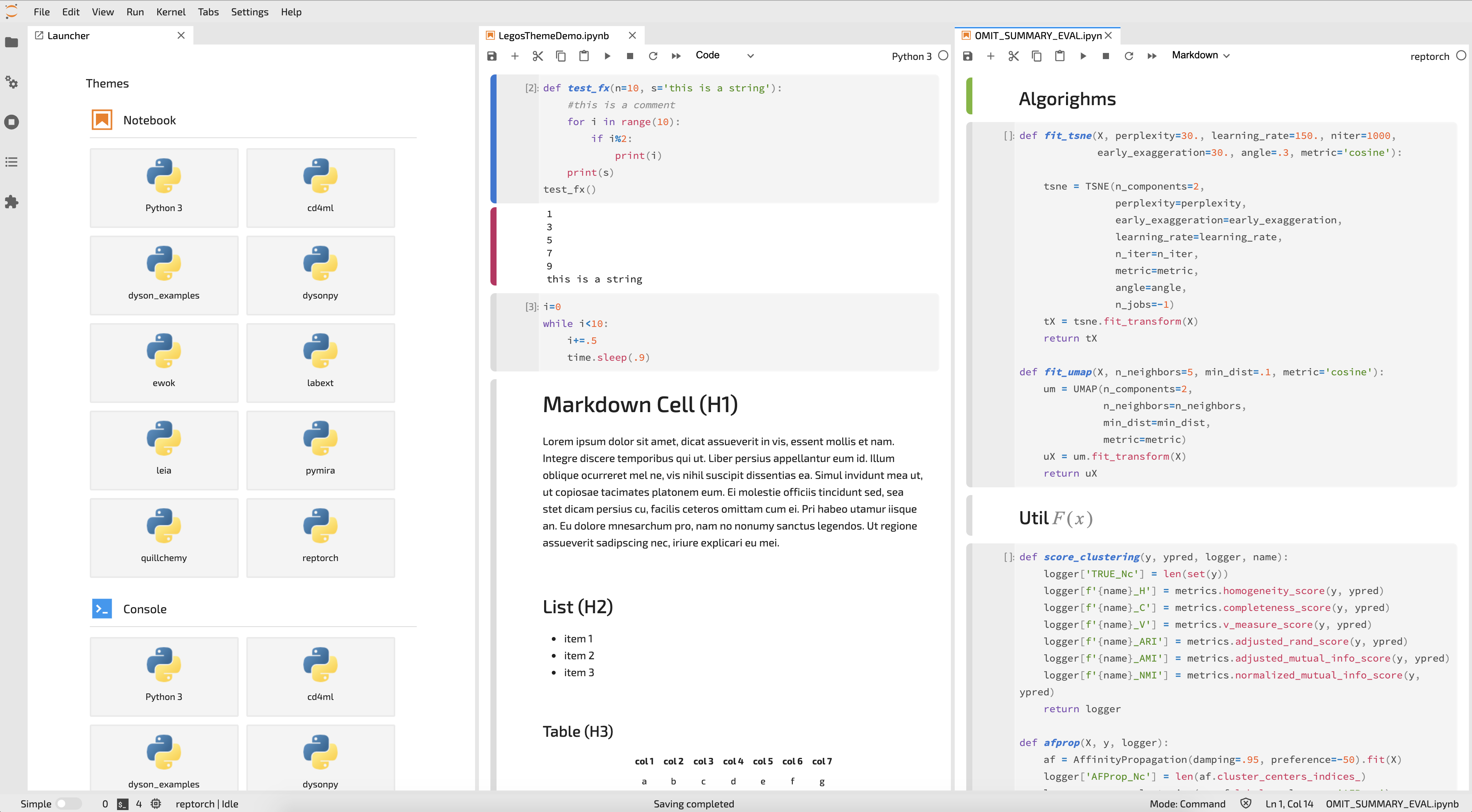This screenshot has width=1472, height=812.
Task: Click the run cell button in center notebook
Action: [607, 55]
